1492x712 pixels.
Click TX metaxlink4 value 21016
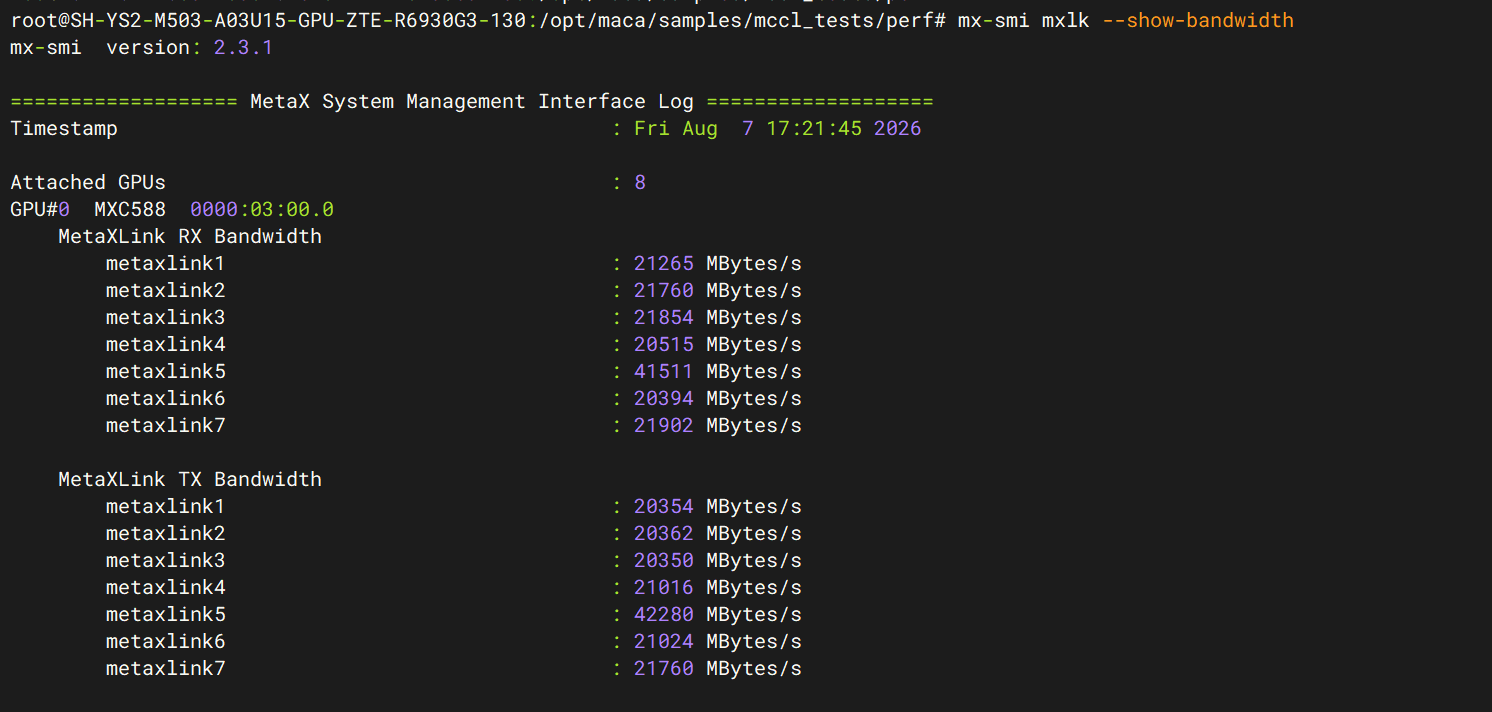(664, 587)
